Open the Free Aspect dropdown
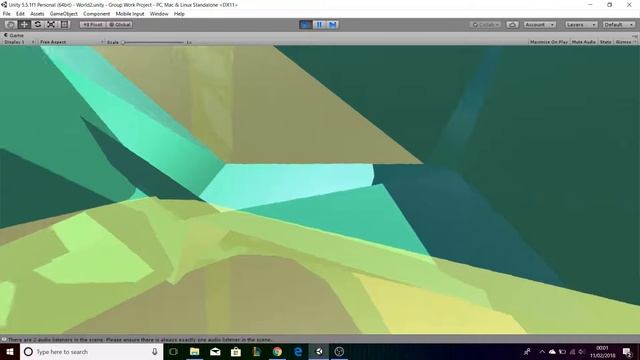Screen dimensions: 640x360 point(71,42)
